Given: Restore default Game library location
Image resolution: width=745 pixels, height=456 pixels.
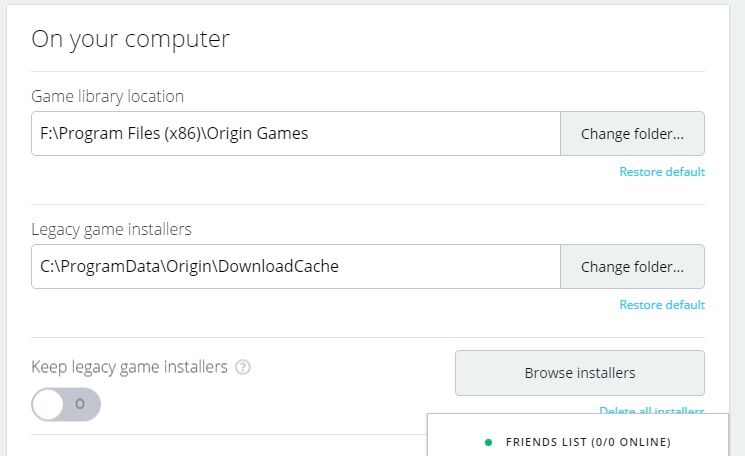Looking at the screenshot, I should [x=661, y=172].
